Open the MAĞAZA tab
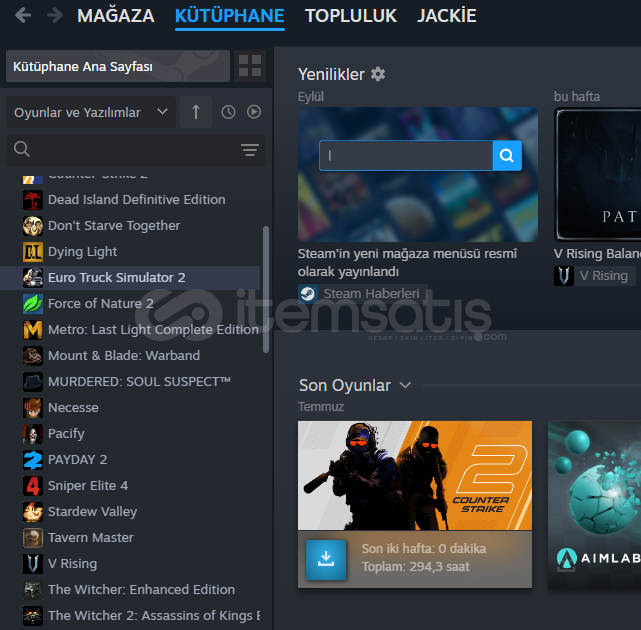641x630 pixels. [116, 16]
